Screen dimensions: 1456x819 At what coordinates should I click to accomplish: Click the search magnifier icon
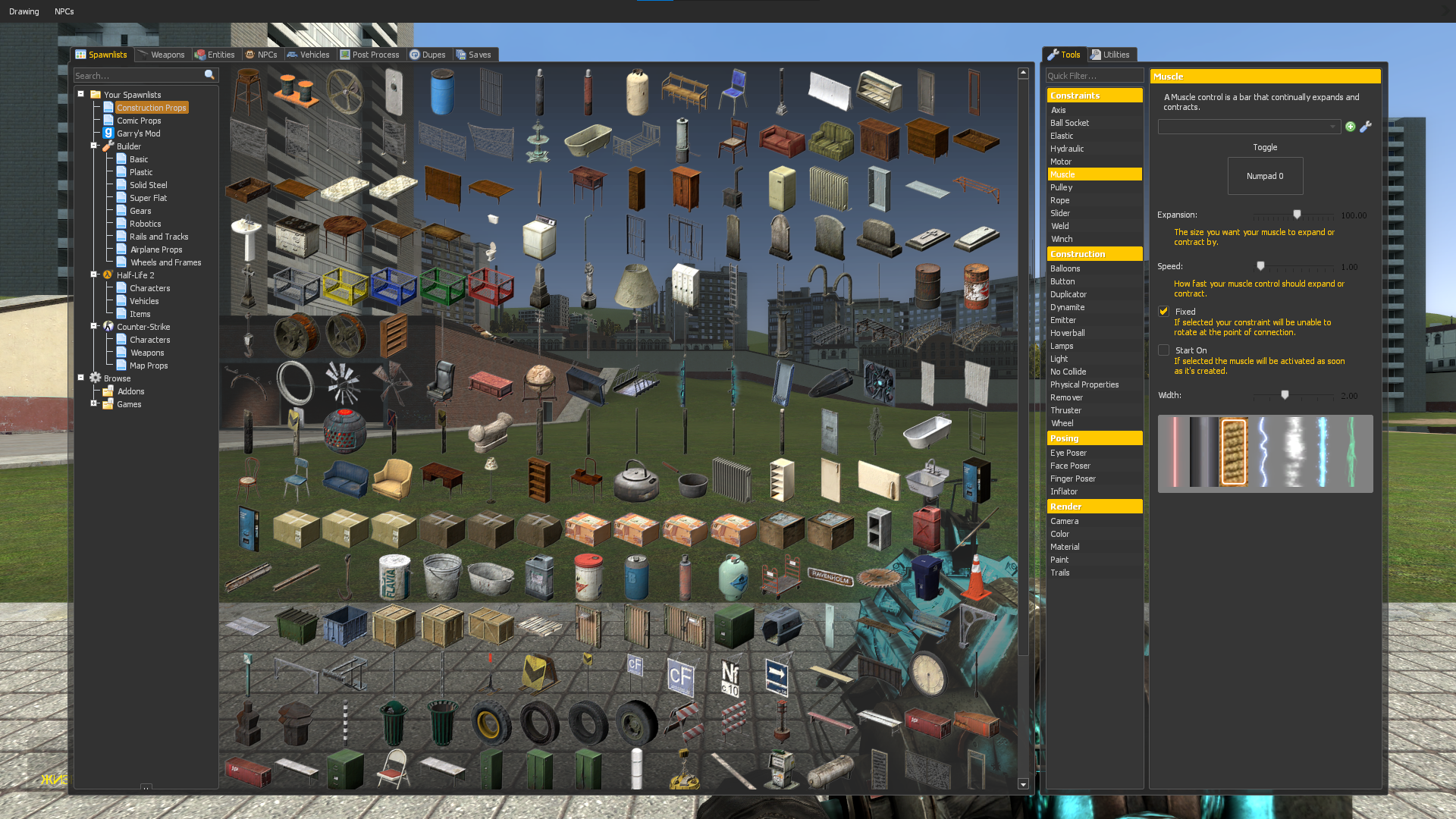[209, 75]
